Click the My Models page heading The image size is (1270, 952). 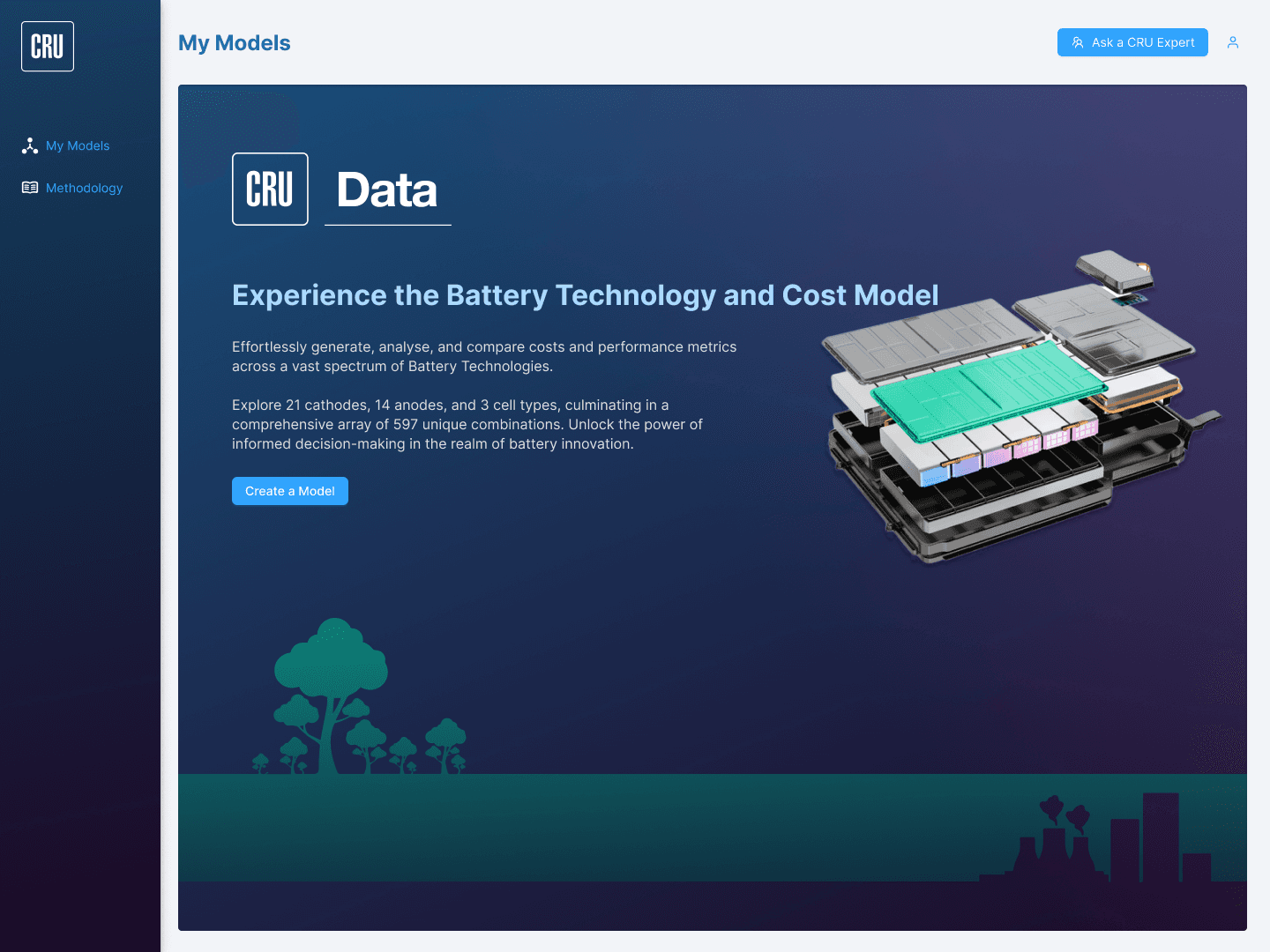coord(235,43)
